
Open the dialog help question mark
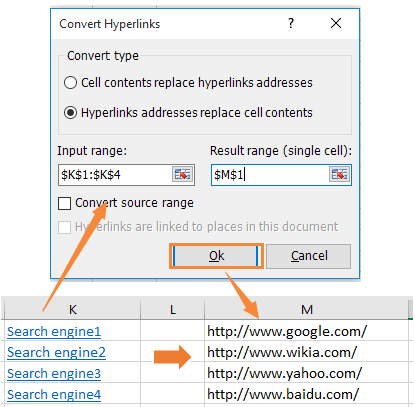pyautogui.click(x=291, y=23)
